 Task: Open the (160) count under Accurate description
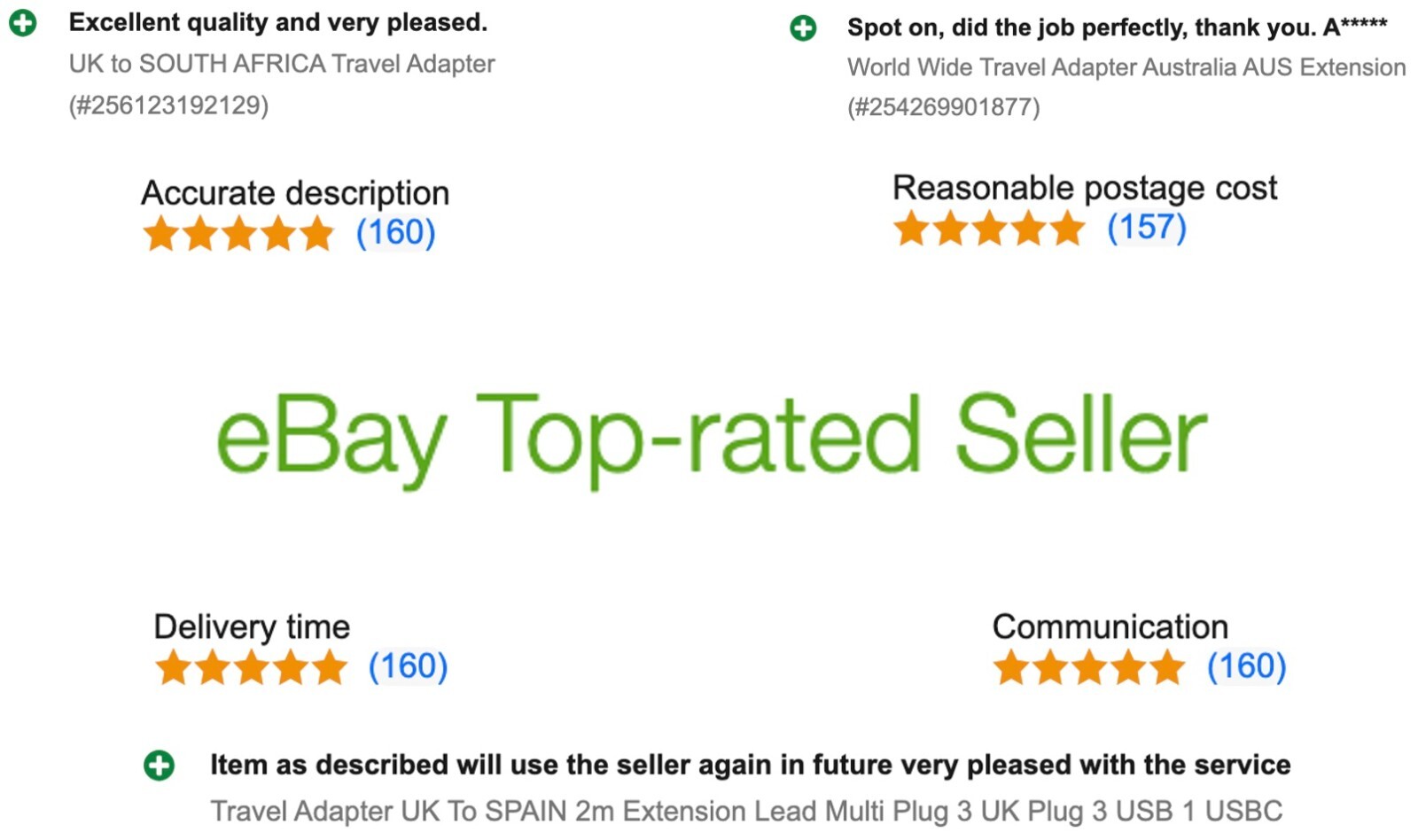(395, 233)
